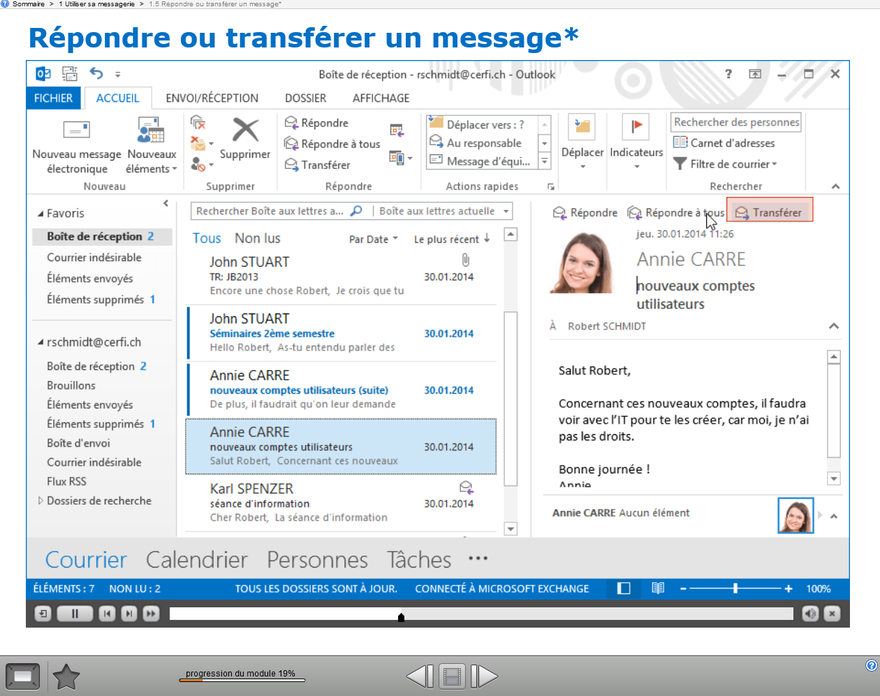Switch to the AFFICHAGE ribbon tab
Screen dimensions: 880x696
coord(381,98)
